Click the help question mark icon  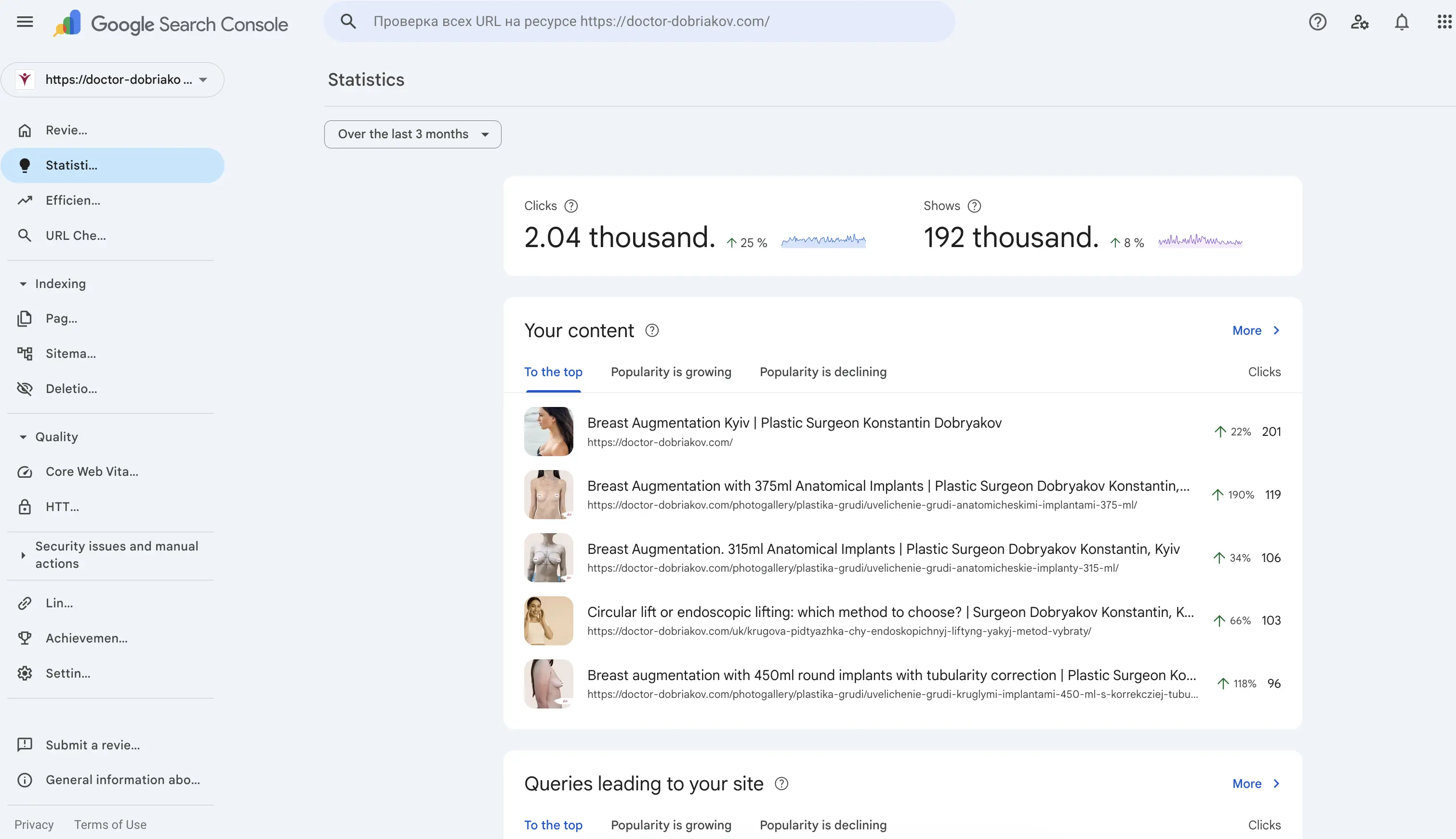click(x=1318, y=22)
